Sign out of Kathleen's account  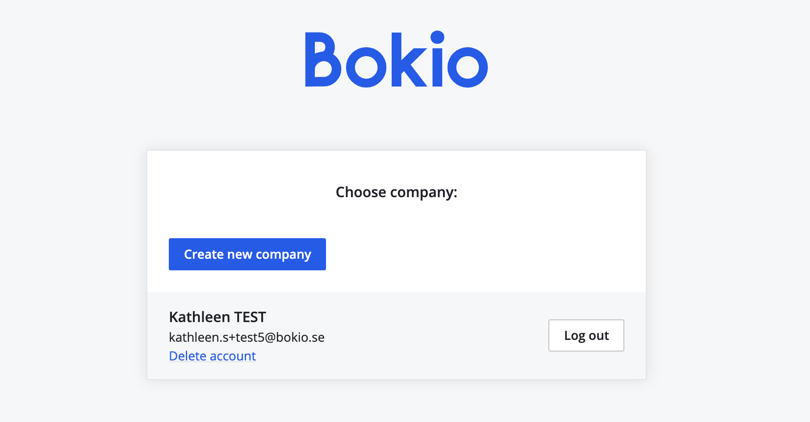[586, 335]
